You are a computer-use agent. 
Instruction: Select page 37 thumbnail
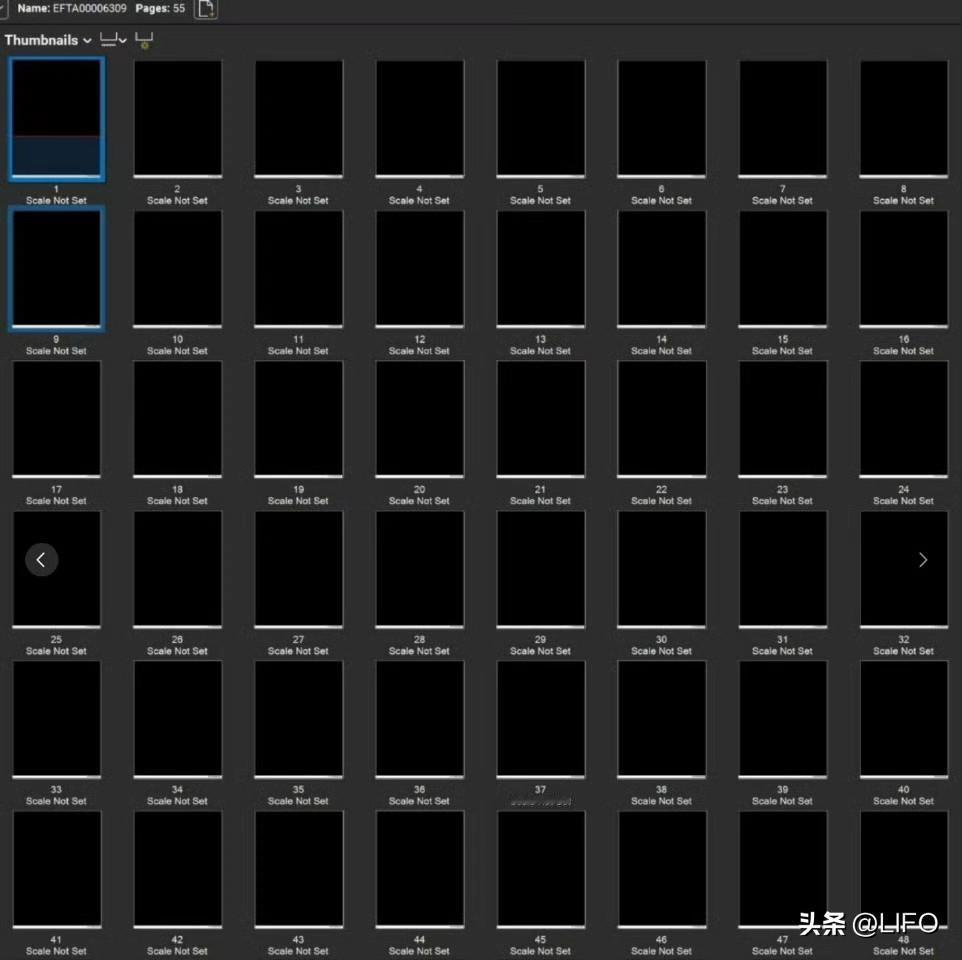click(541, 720)
